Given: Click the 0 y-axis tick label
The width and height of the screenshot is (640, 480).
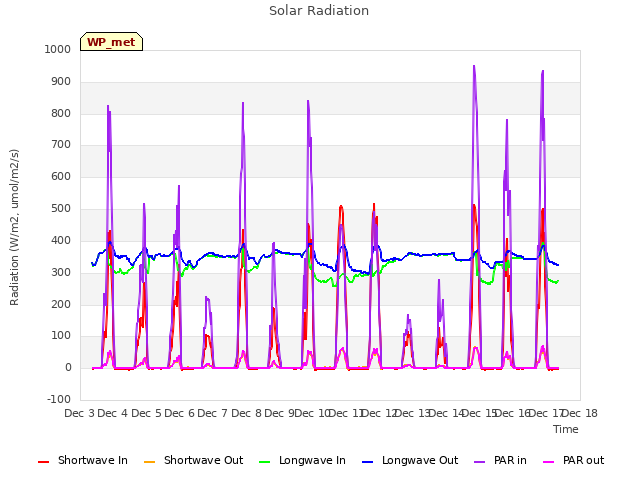Looking at the screenshot, I should pyautogui.click(x=68, y=367).
